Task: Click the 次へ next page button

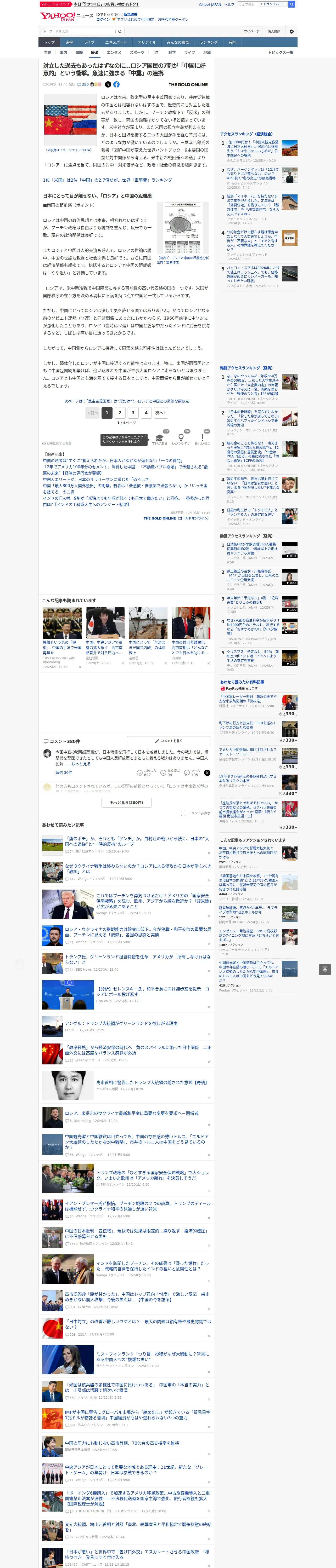Action: pos(160,413)
